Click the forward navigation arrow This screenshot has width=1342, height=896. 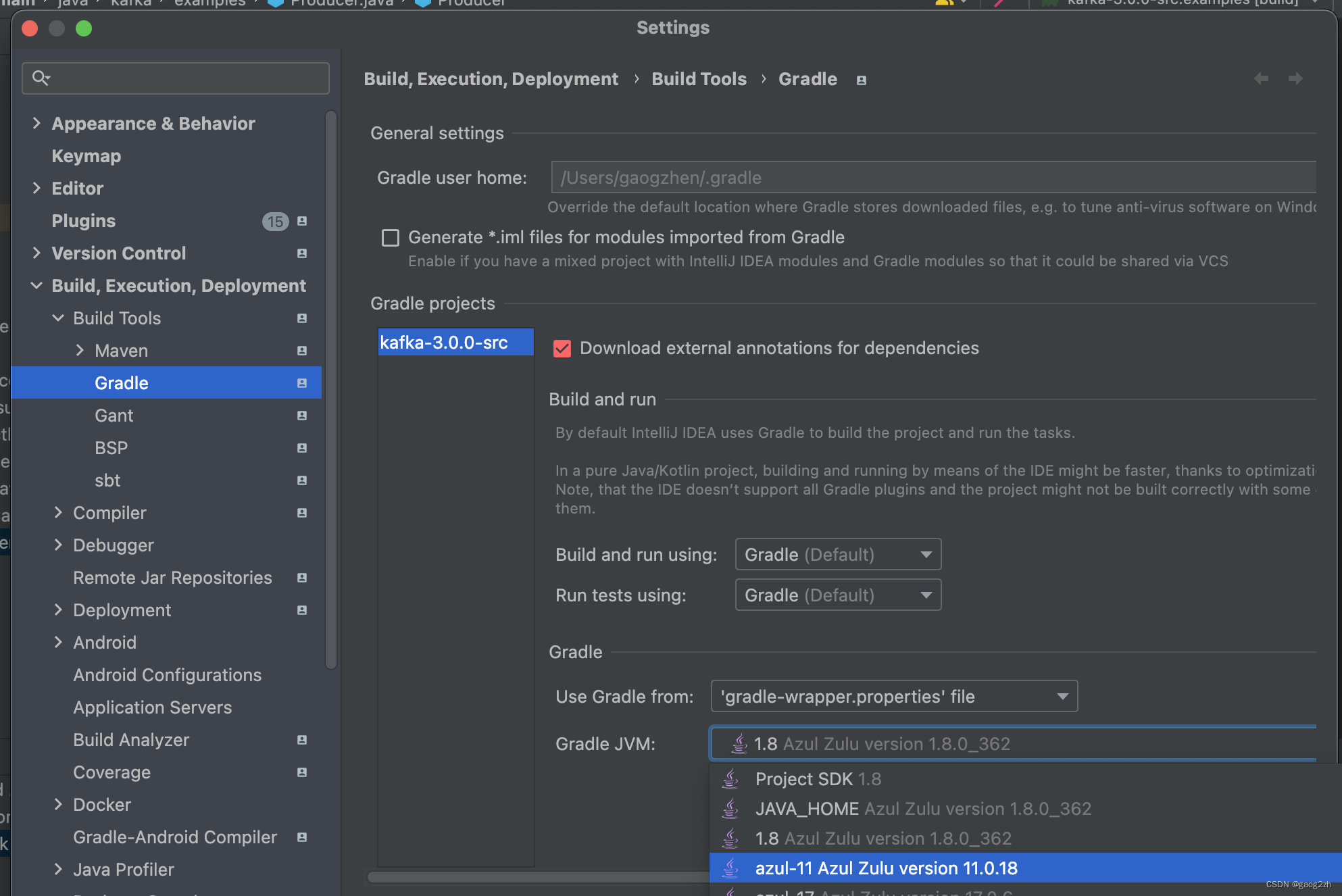click(x=1295, y=78)
